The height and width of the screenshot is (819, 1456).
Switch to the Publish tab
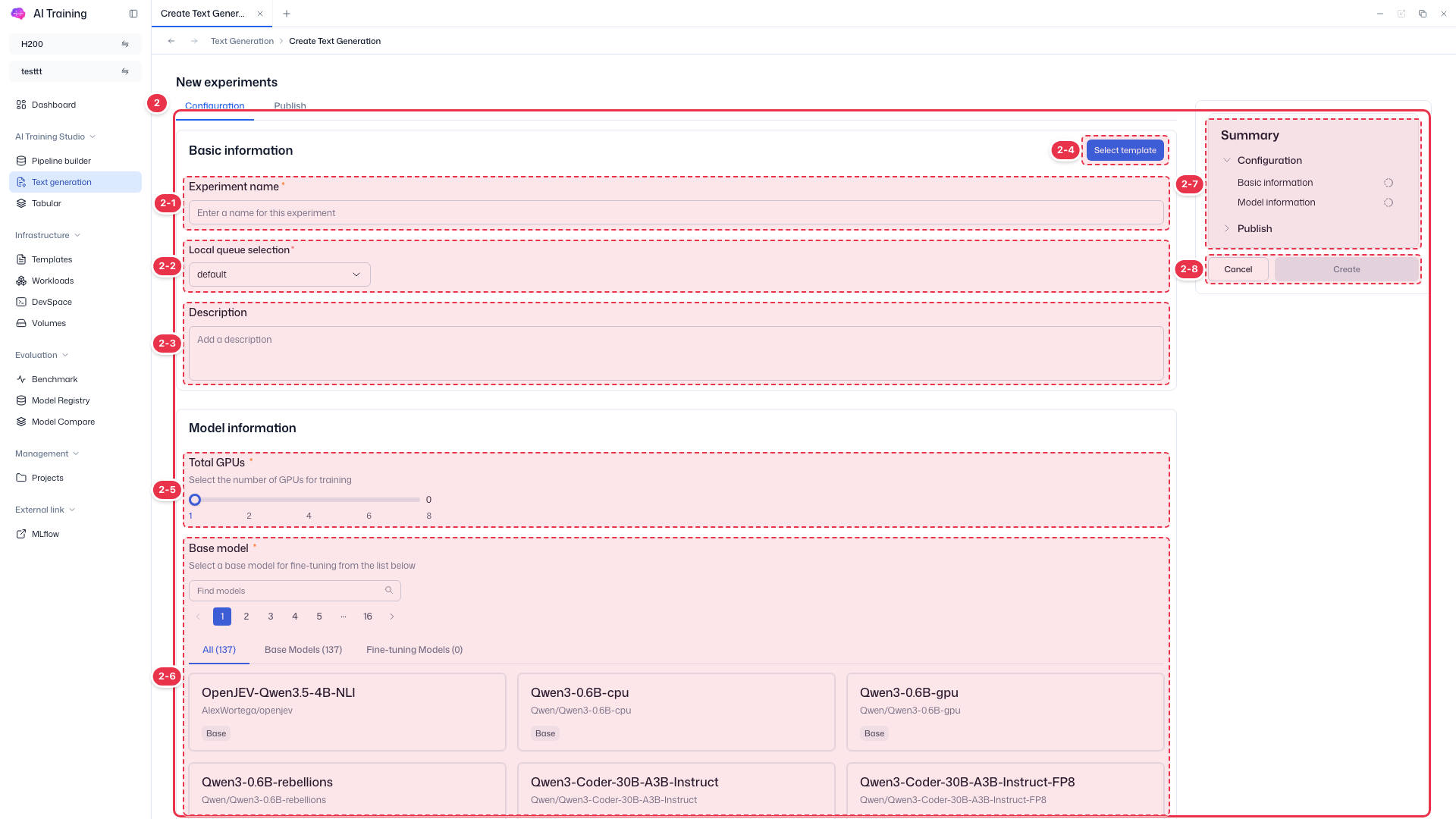tap(290, 105)
